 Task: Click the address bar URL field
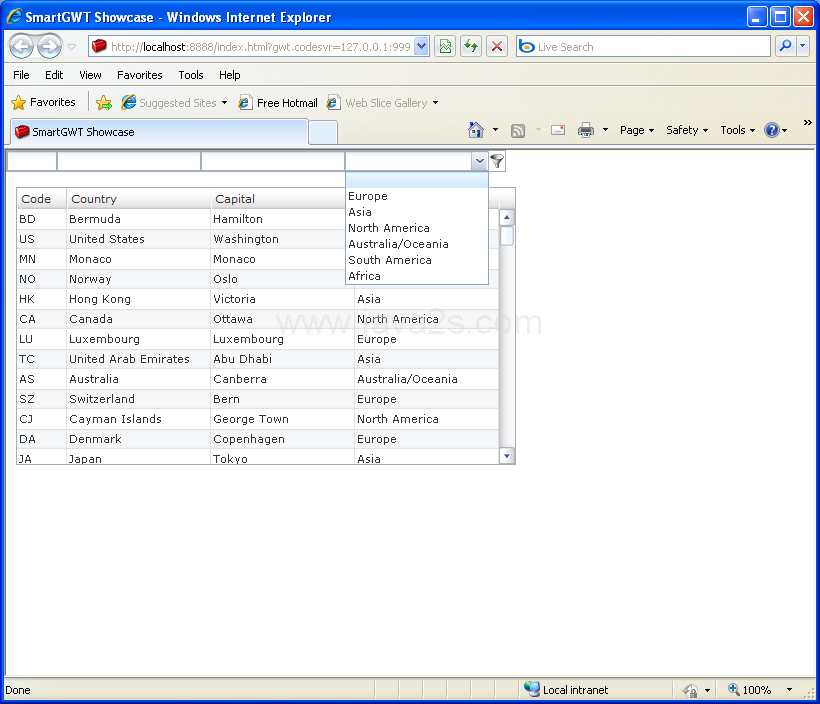click(x=253, y=47)
